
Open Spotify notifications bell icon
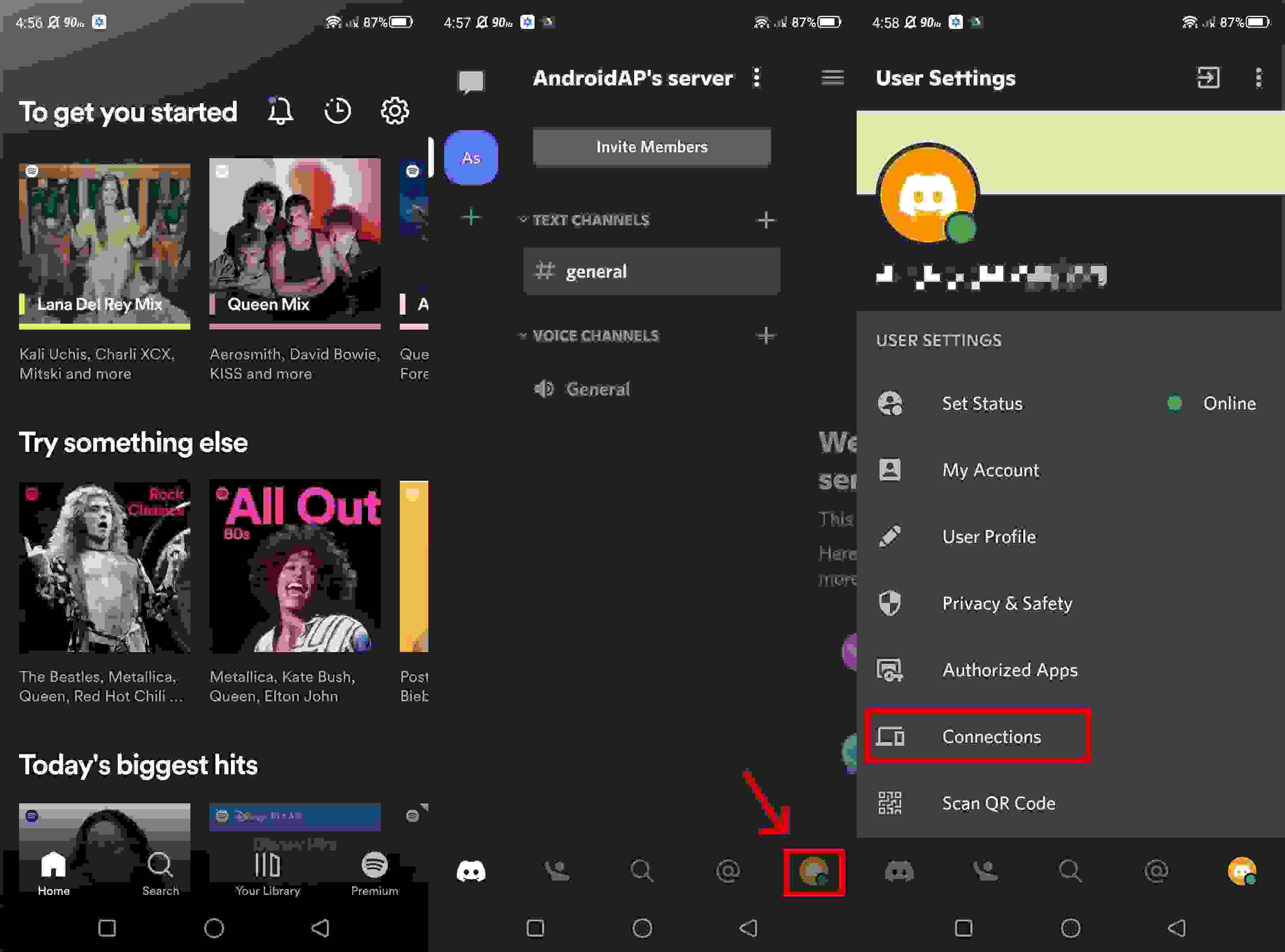tap(280, 111)
